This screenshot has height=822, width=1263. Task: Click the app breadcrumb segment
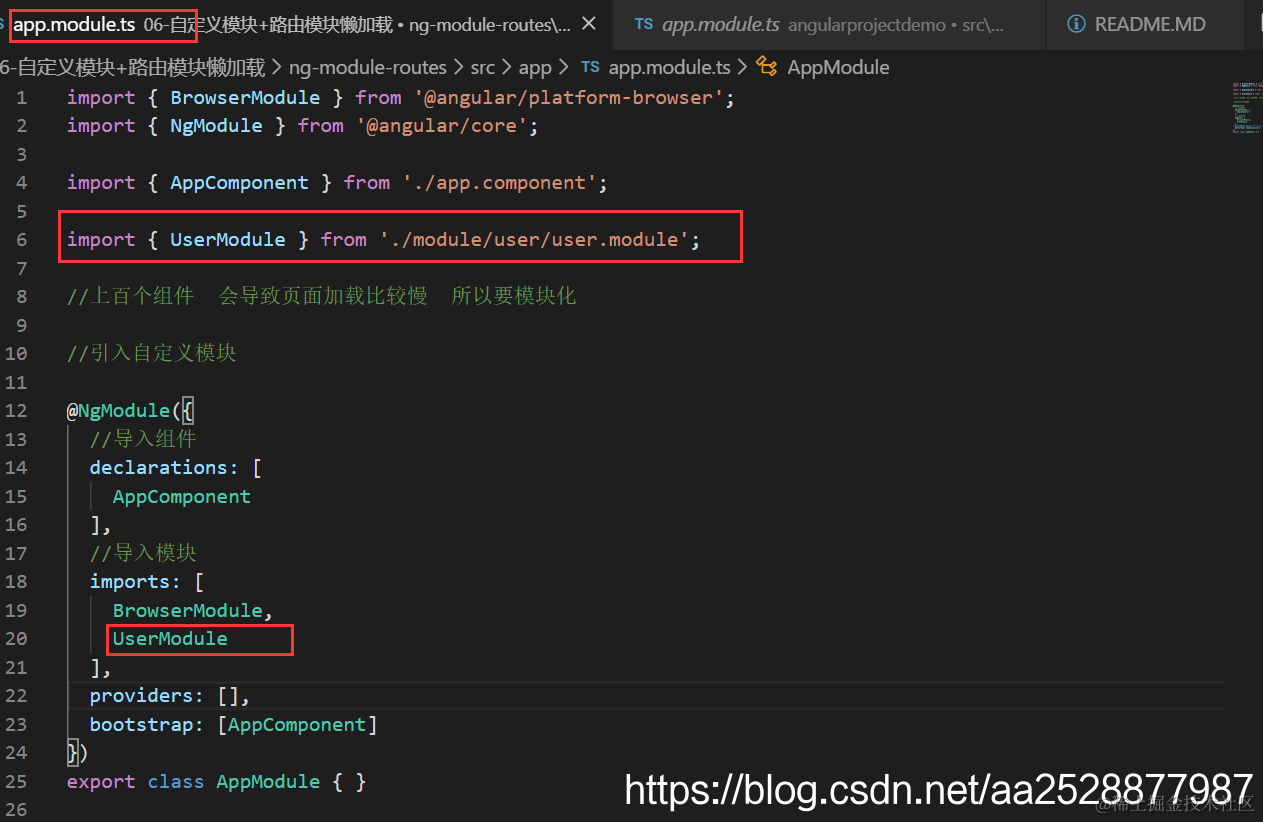pyautogui.click(x=535, y=68)
